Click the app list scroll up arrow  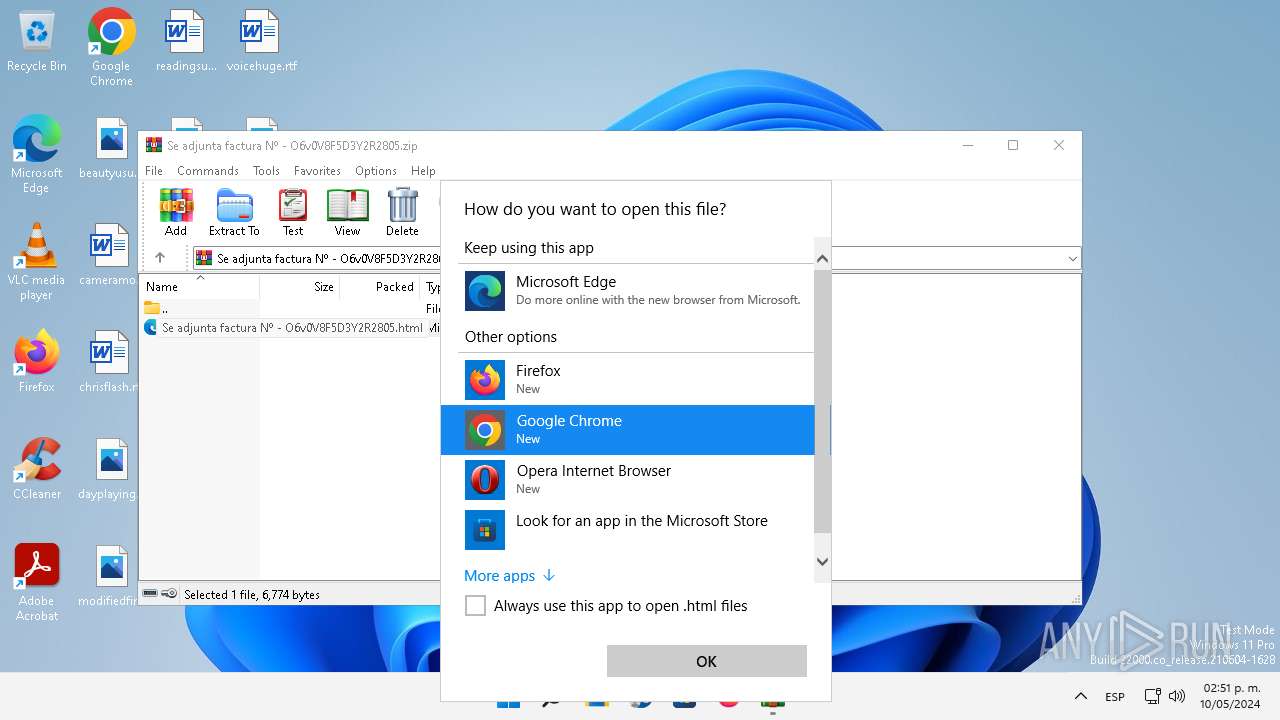(x=822, y=259)
